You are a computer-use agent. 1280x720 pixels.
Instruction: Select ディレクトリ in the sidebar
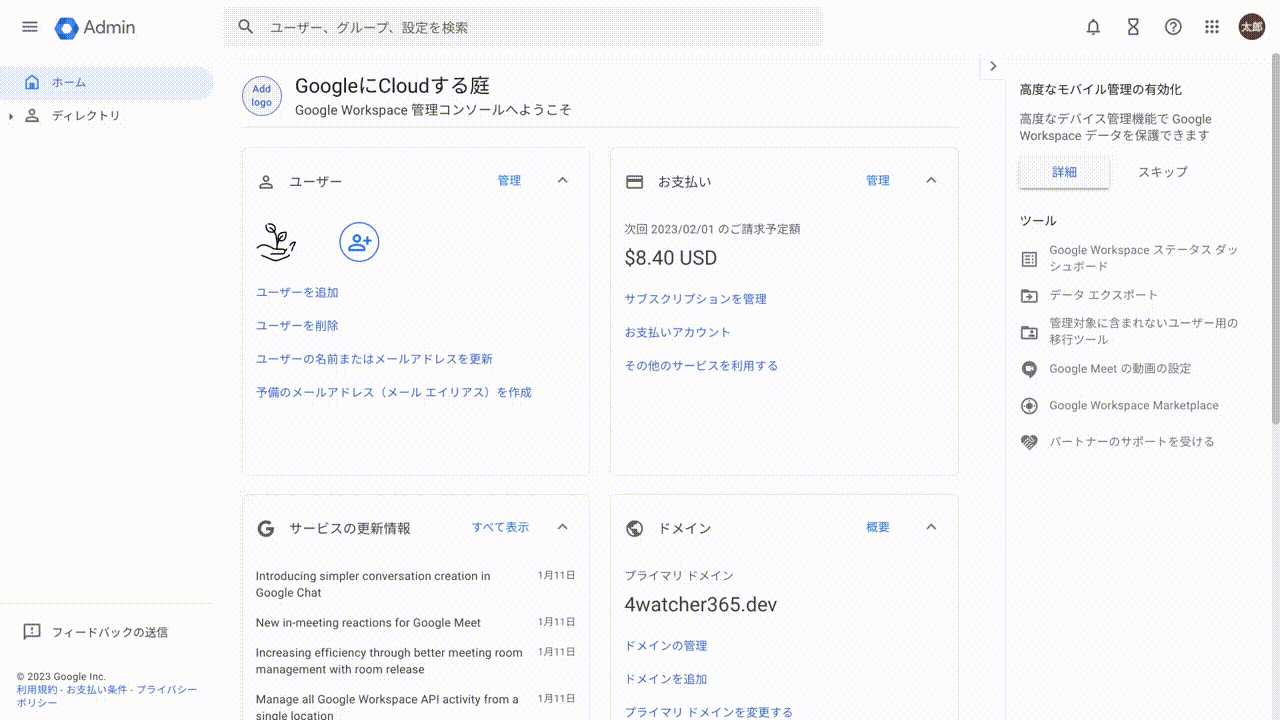[x=106, y=116]
